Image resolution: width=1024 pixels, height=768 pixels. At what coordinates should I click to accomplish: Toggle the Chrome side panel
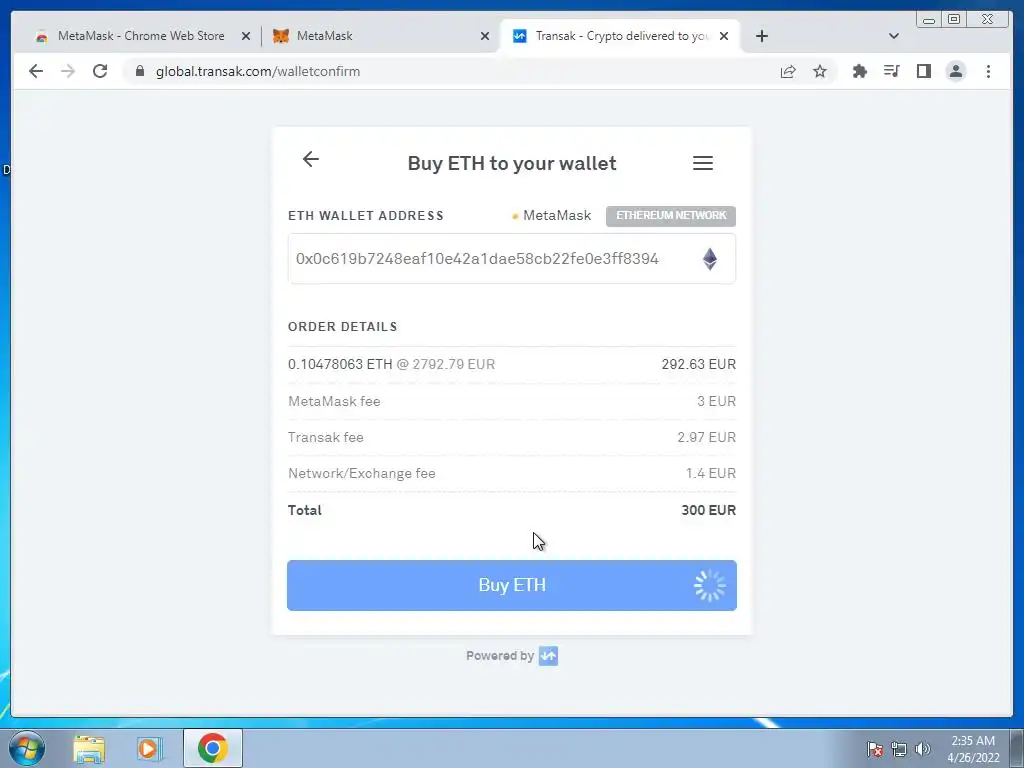click(923, 71)
